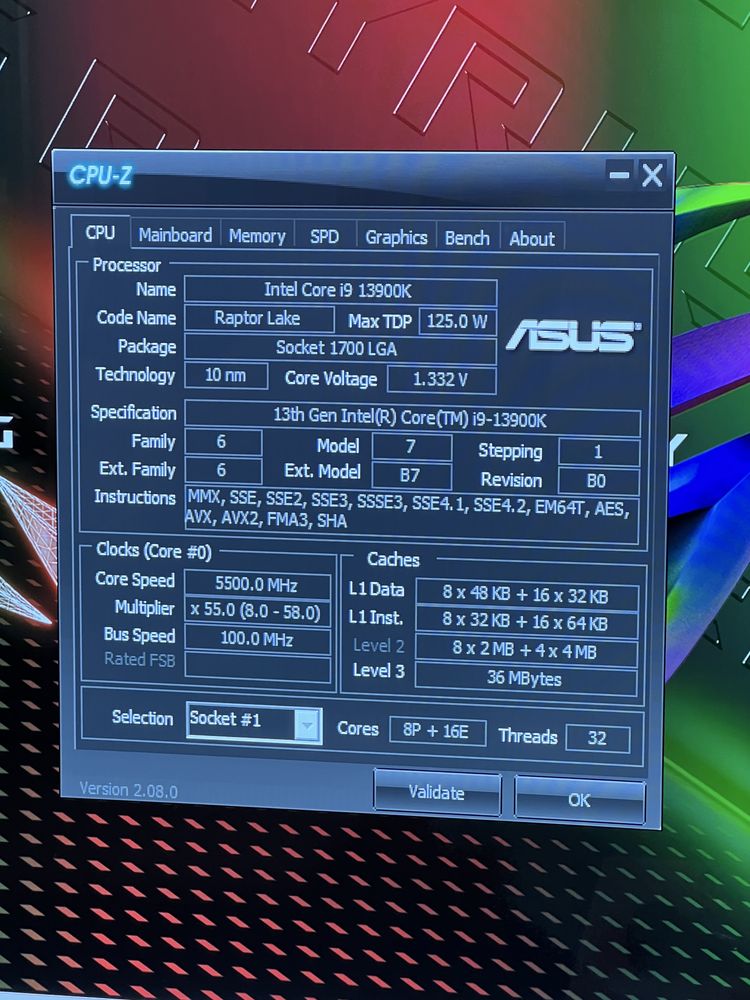Viewport: 750px width, 1000px height.
Task: Click the Ext. Model value B7
Action: (411, 476)
